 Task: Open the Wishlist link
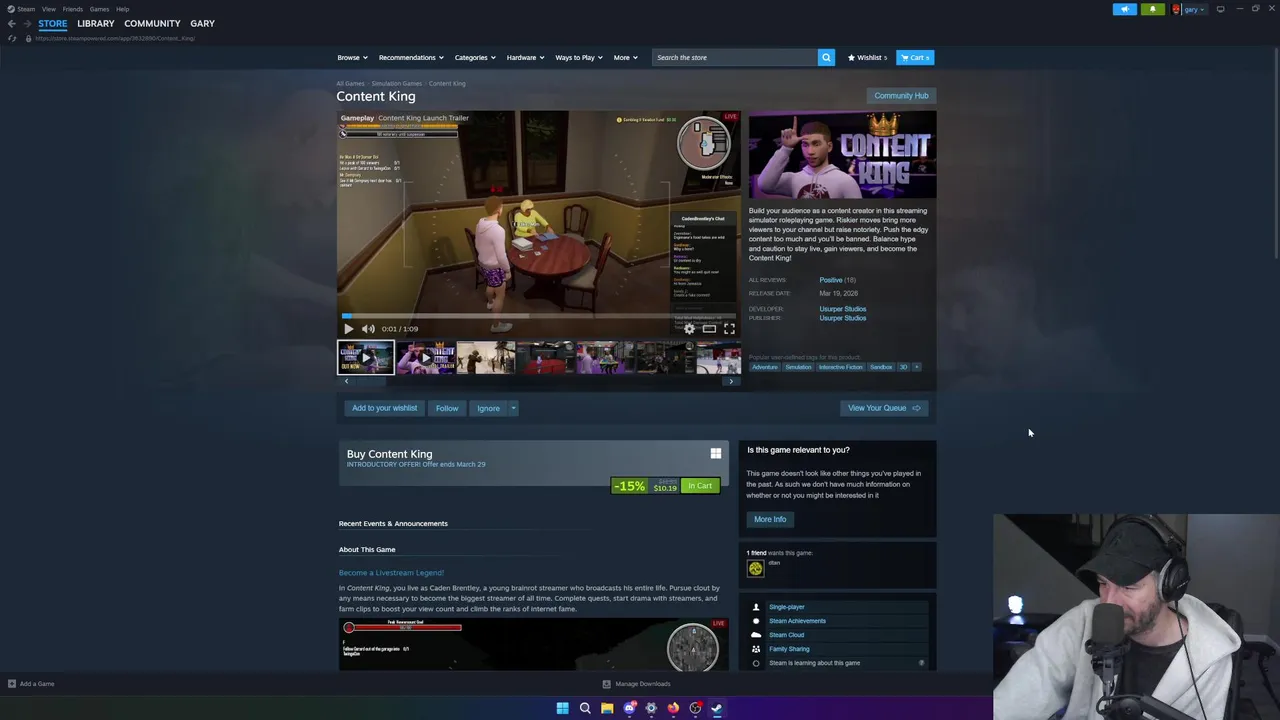pos(867,57)
